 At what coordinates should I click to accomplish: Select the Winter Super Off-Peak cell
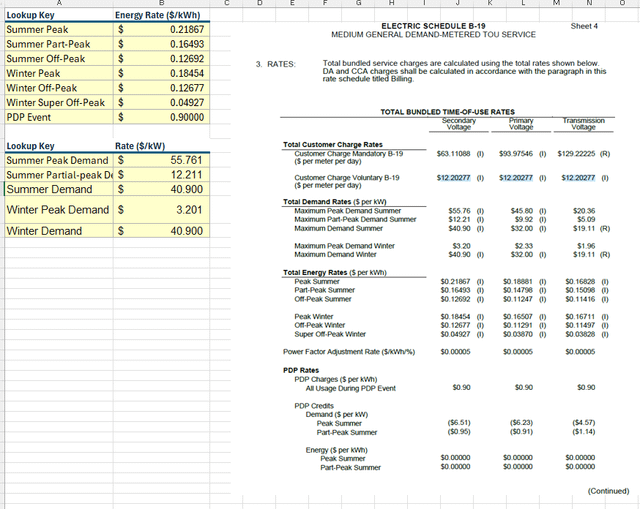(59, 102)
